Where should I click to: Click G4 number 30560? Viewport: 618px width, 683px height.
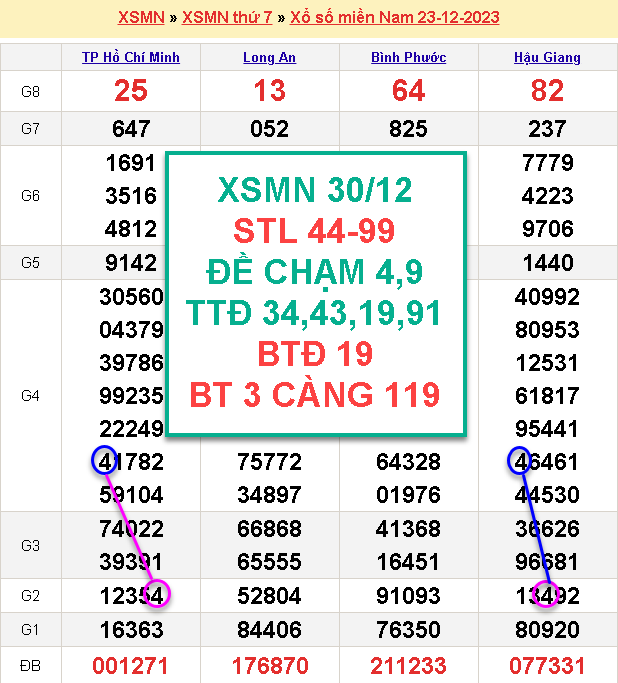(x=132, y=297)
